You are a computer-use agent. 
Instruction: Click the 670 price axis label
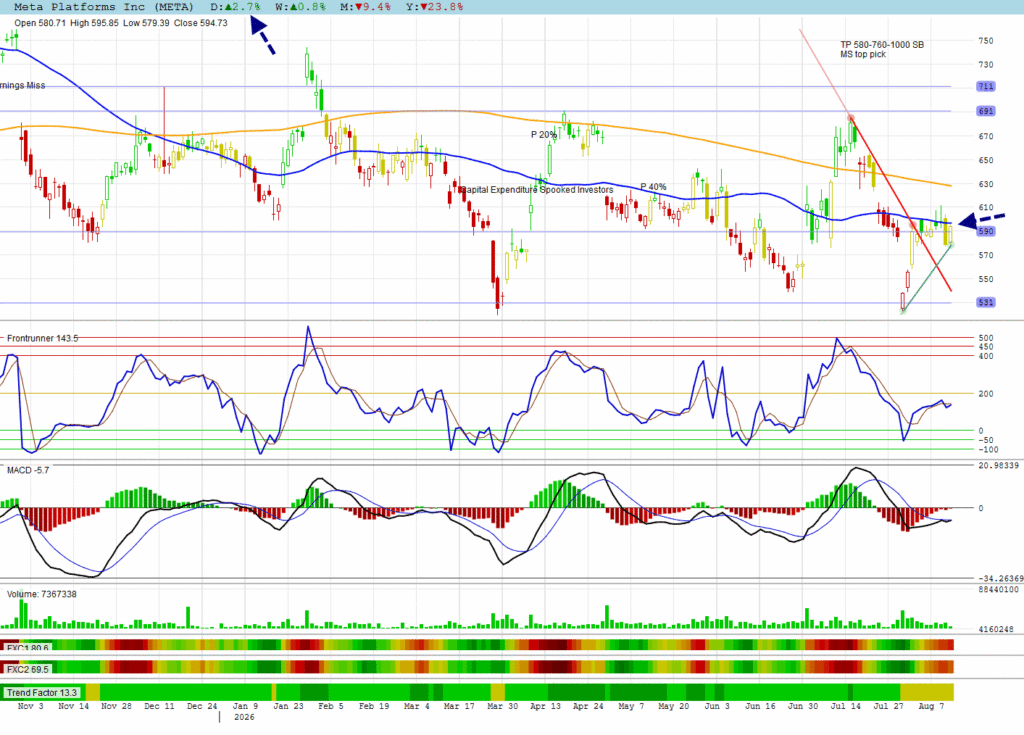(x=985, y=137)
